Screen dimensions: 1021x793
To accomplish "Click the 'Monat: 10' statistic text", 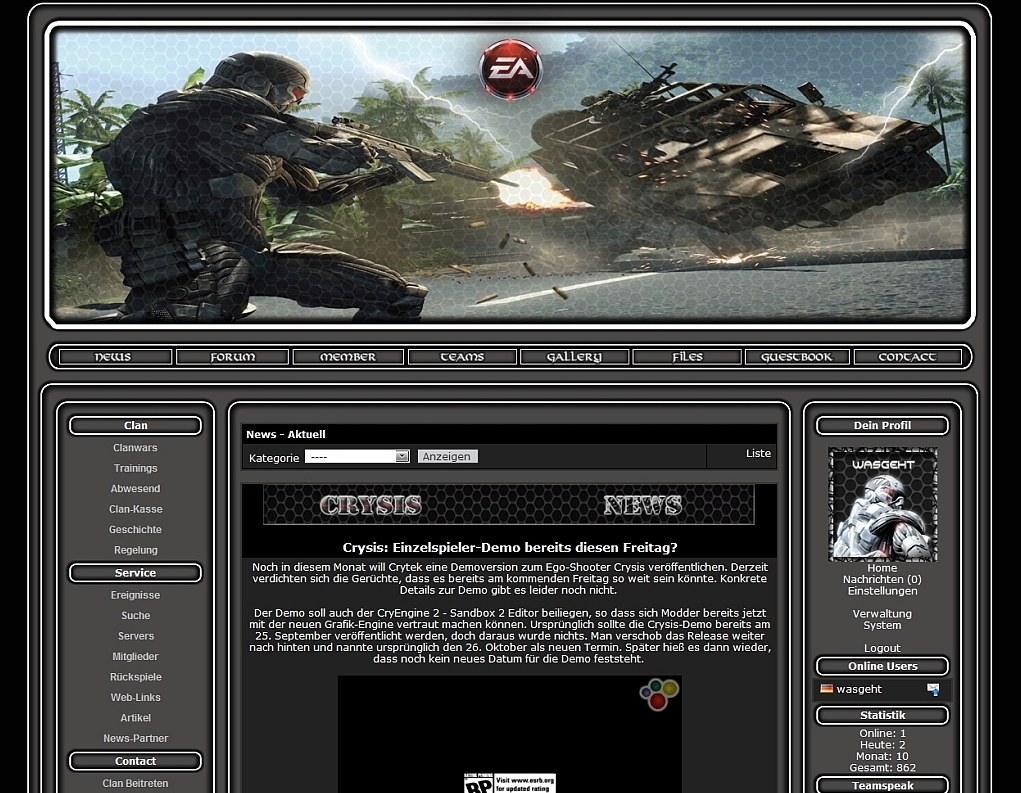I will 882,757.
